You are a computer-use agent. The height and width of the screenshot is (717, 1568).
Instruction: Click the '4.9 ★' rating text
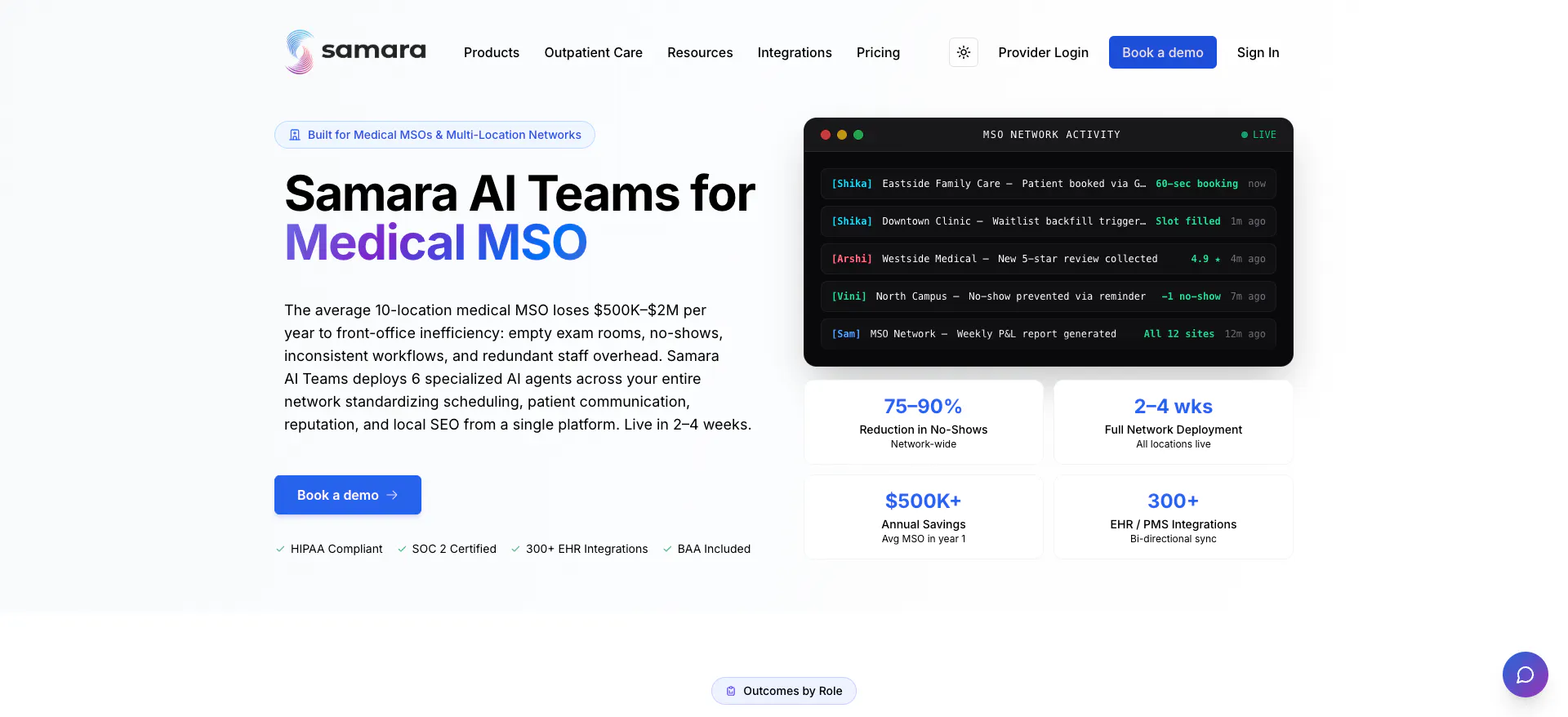click(1205, 259)
